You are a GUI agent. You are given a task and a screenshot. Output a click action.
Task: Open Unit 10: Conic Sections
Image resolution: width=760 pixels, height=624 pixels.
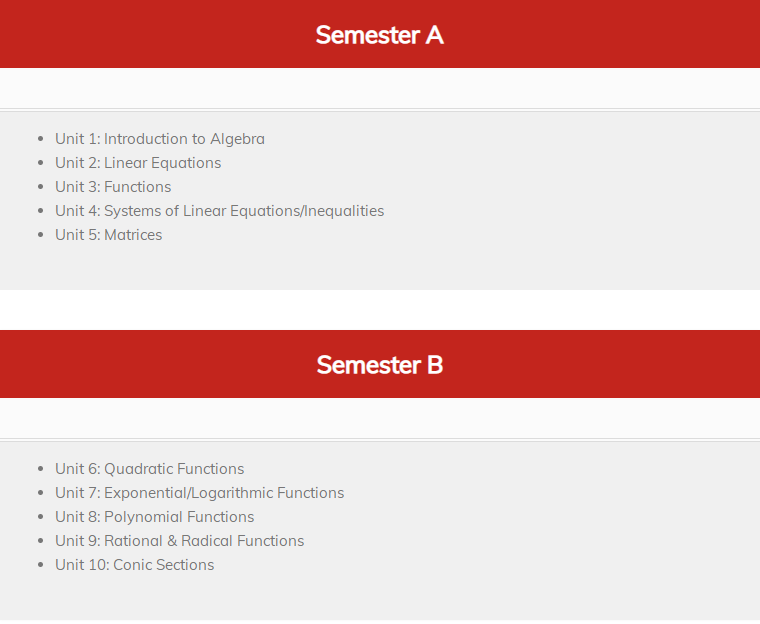[x=135, y=565]
